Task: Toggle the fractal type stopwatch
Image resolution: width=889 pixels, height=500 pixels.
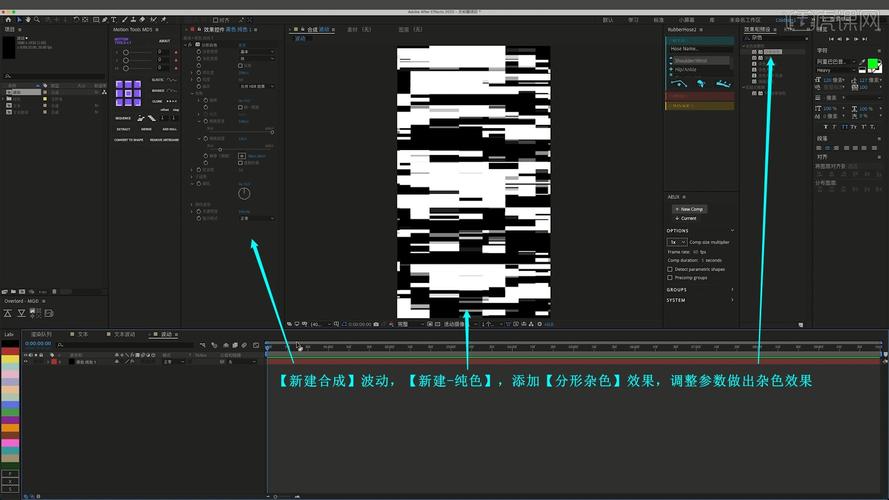Action: tap(199, 52)
